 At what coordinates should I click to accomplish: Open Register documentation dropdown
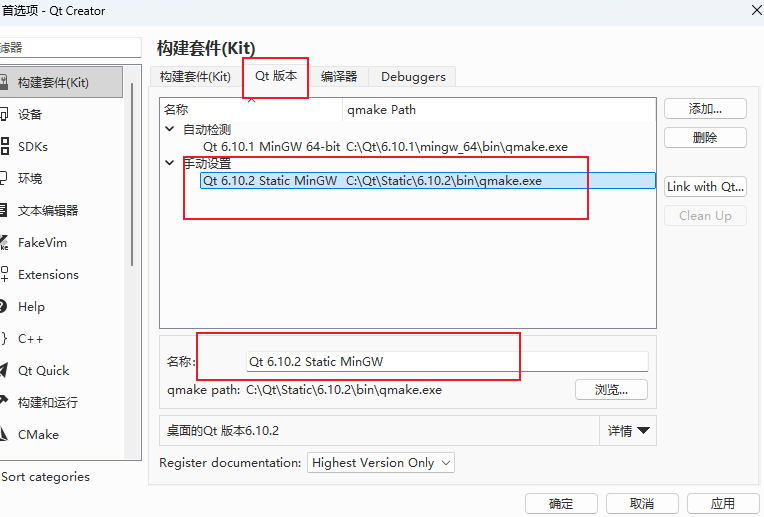click(381, 462)
